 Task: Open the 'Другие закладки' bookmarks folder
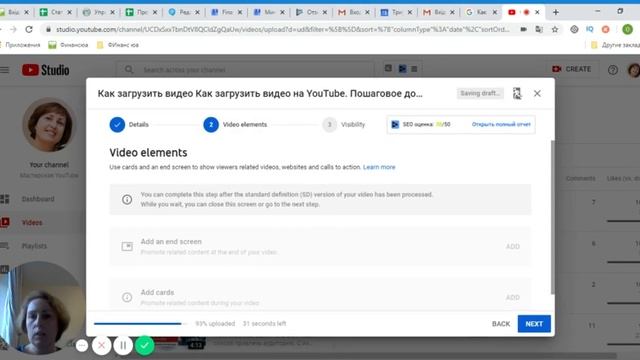[616, 45]
